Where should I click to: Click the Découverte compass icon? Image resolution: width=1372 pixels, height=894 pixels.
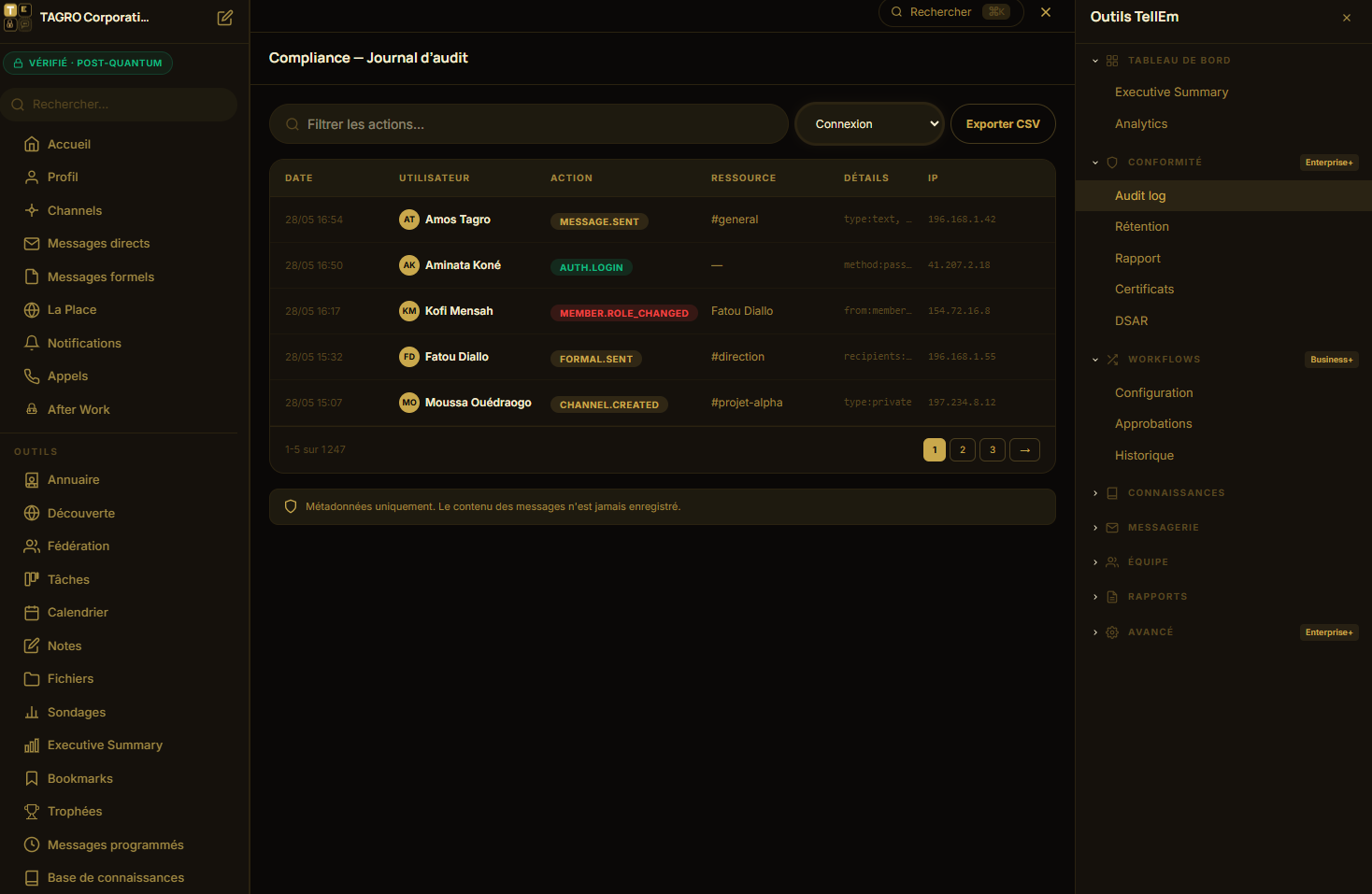click(x=32, y=513)
